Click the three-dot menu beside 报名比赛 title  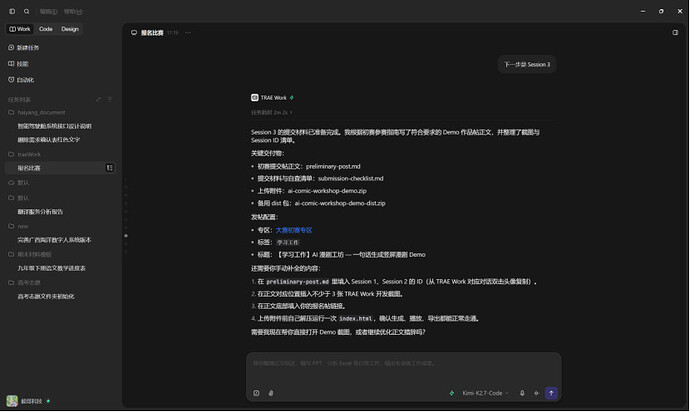point(188,33)
